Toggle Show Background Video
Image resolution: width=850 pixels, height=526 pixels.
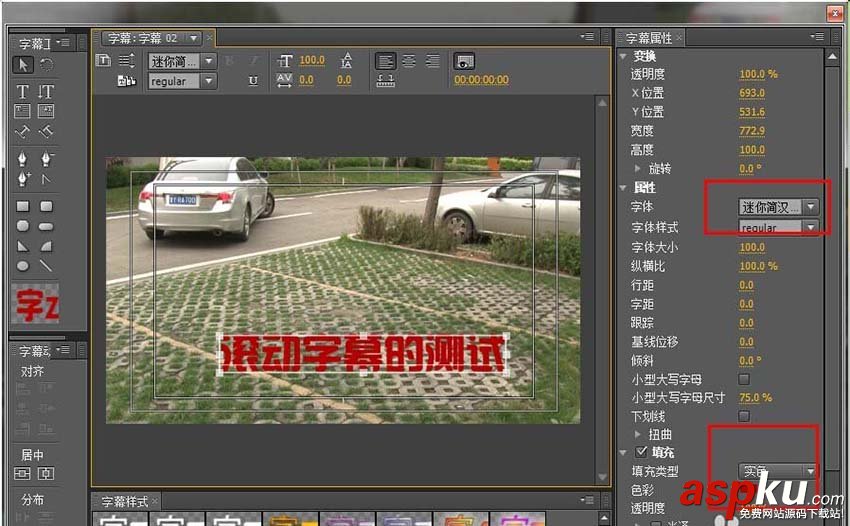click(464, 61)
